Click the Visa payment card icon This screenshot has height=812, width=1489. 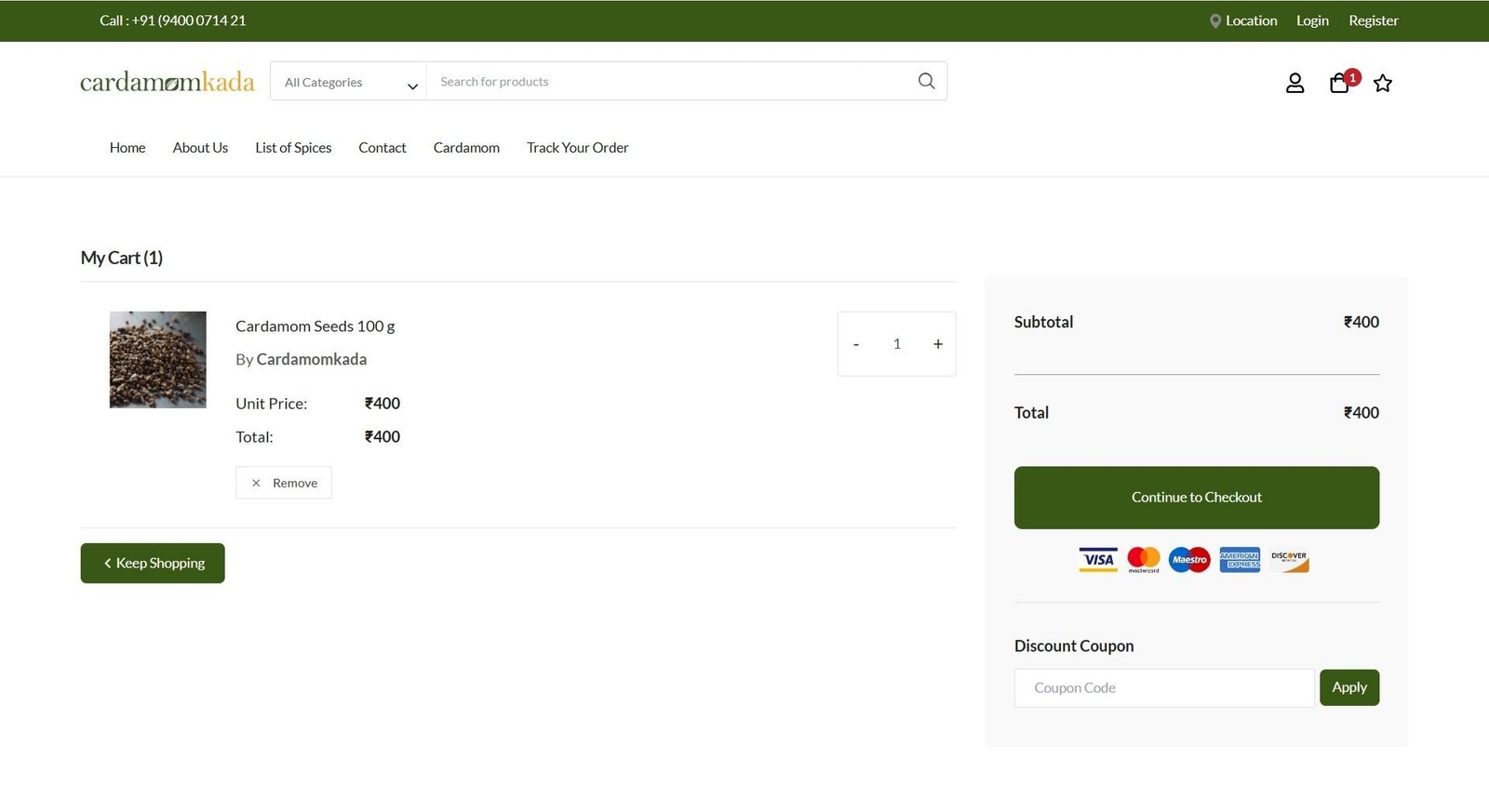point(1098,560)
